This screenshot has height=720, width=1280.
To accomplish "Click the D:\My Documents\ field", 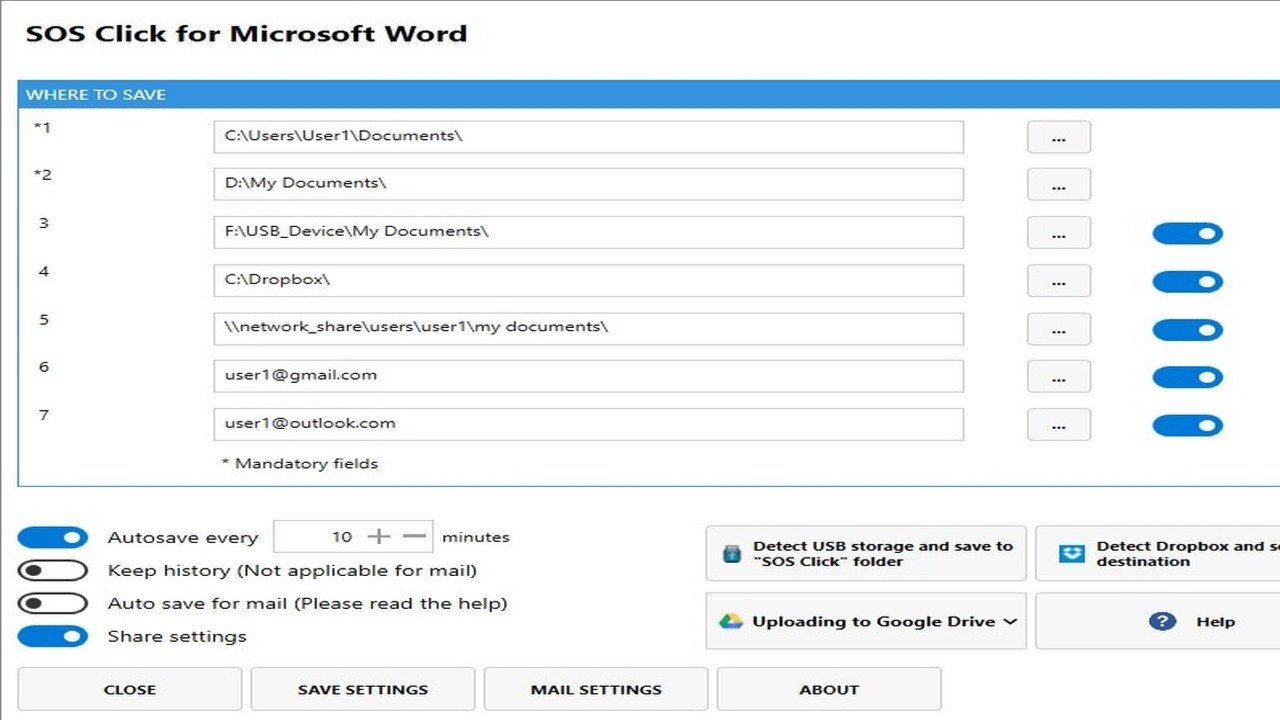I will tap(589, 184).
